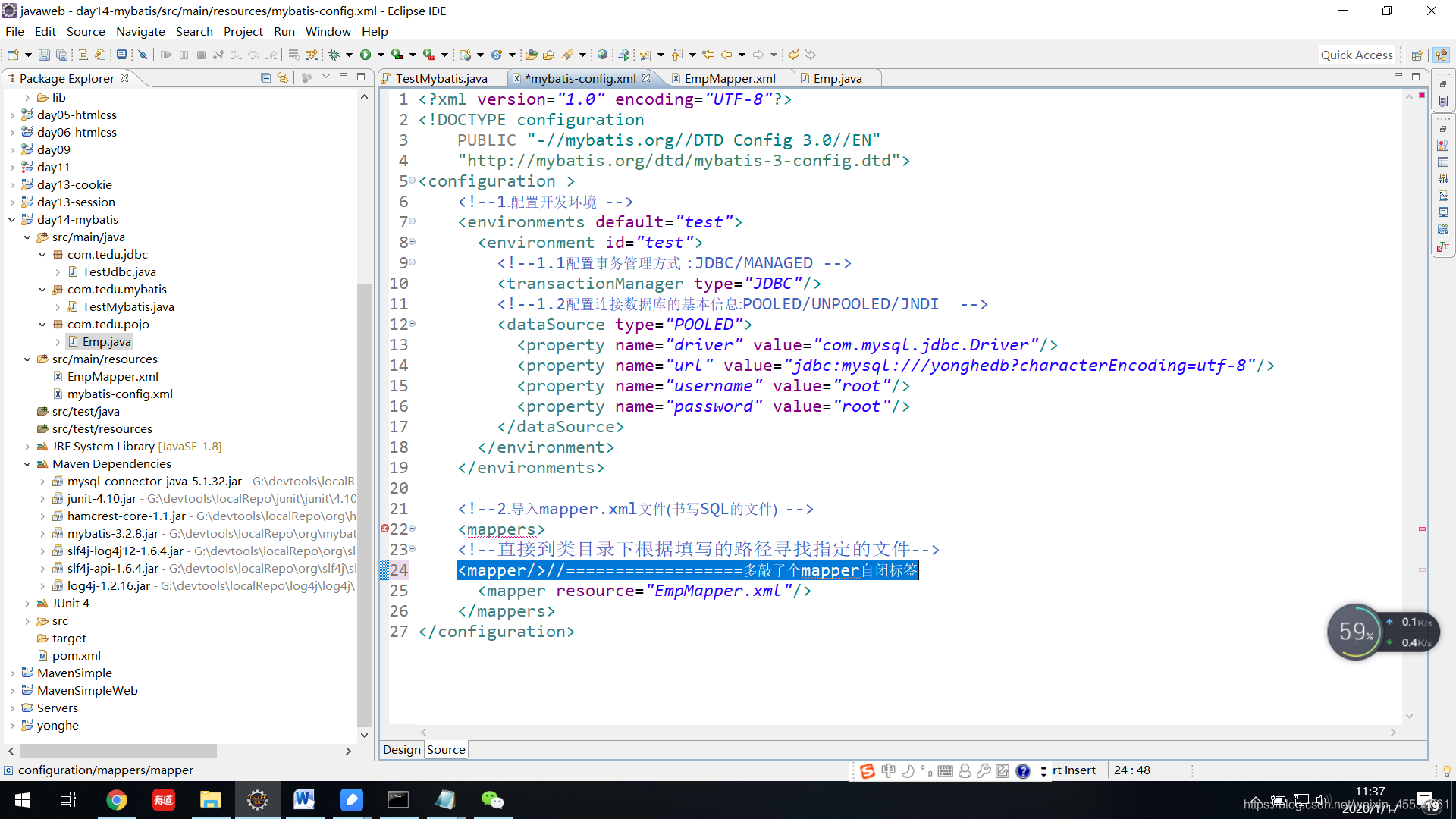The image size is (1456, 819).
Task: Click the green Run button icon
Action: tap(366, 55)
